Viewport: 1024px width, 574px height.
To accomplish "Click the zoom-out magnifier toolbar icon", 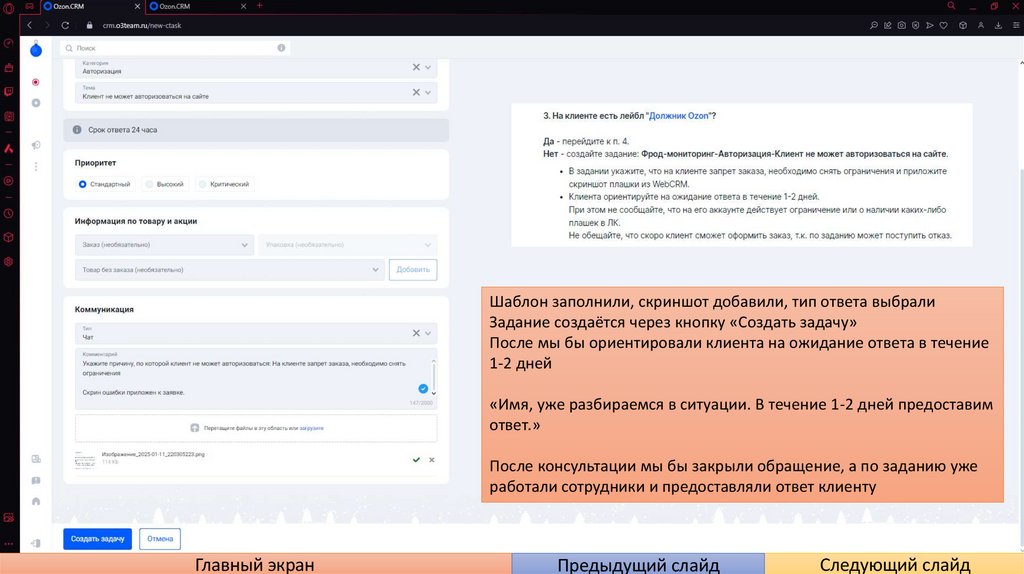I will click(x=874, y=25).
